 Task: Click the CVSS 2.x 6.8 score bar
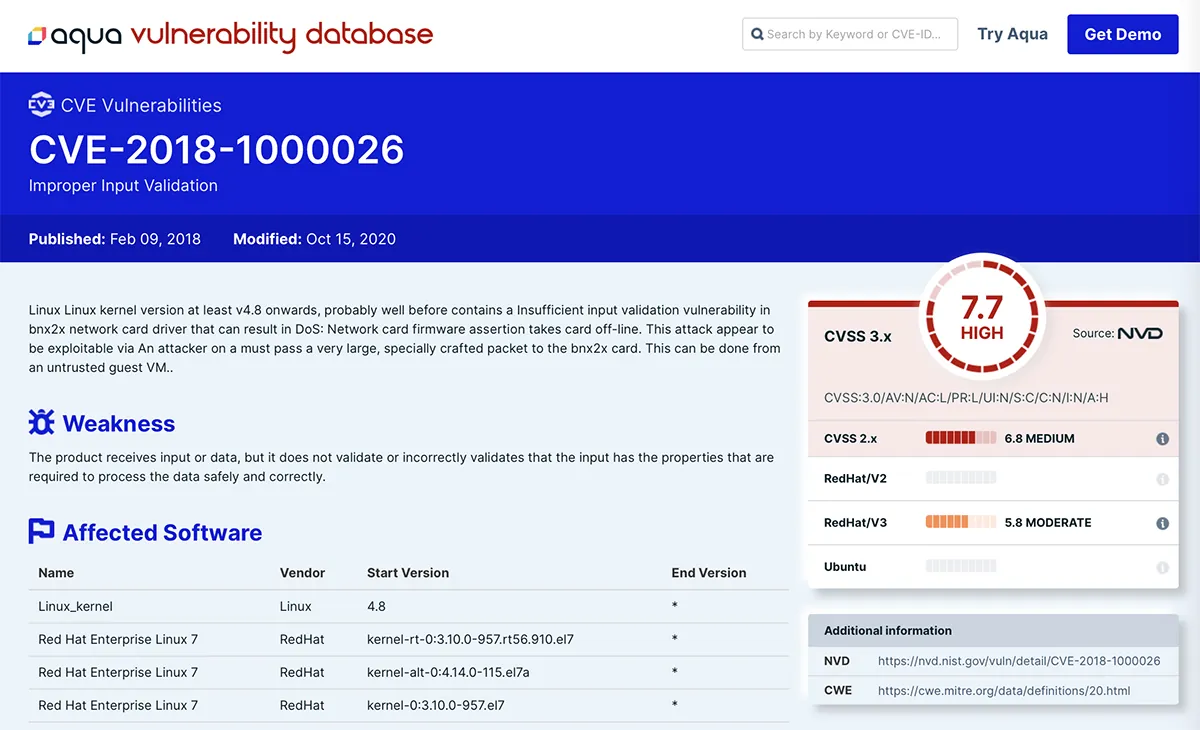click(x=961, y=438)
